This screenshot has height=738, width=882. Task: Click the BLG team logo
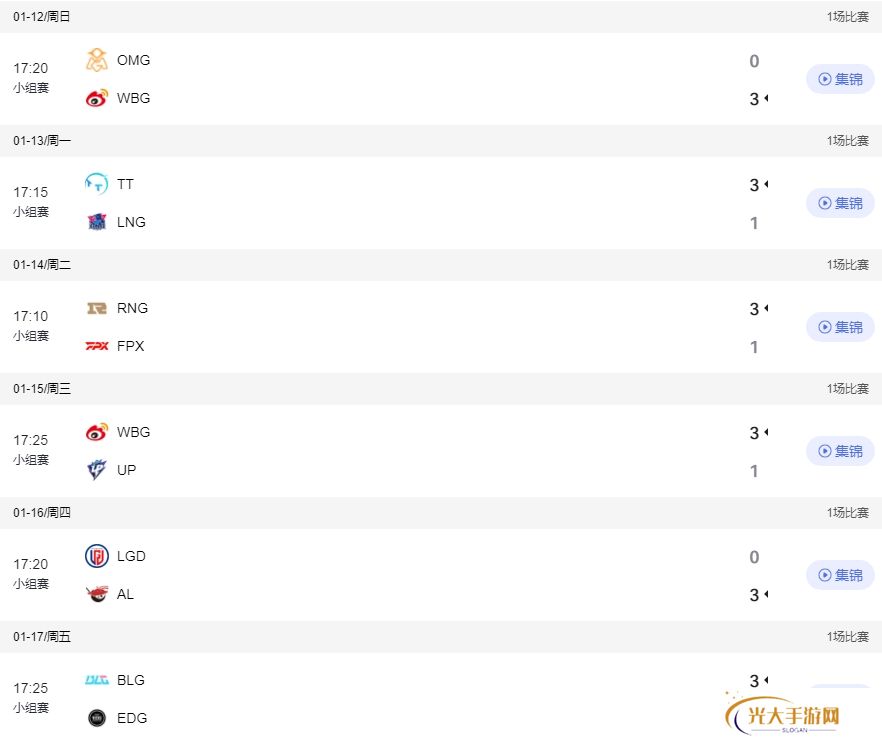click(x=97, y=680)
